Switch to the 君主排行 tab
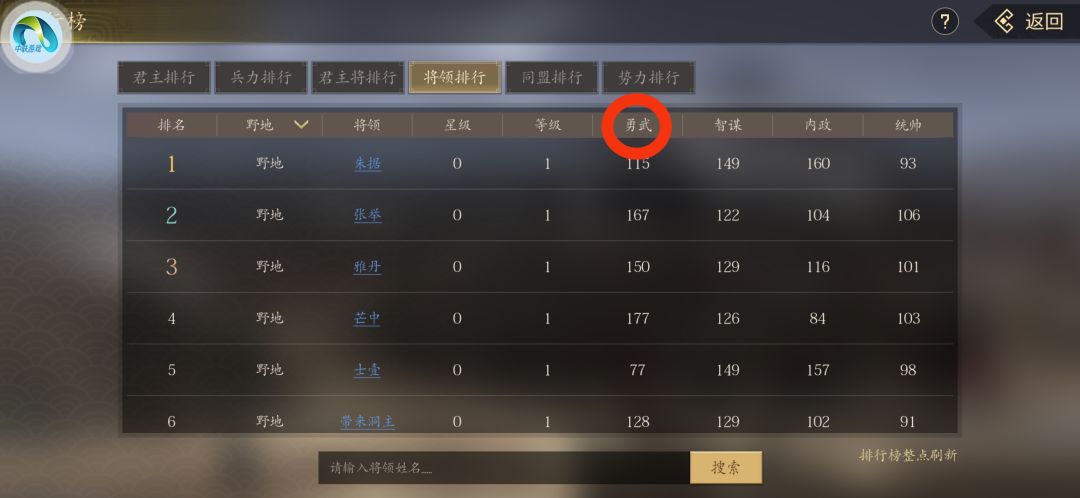 pos(164,77)
